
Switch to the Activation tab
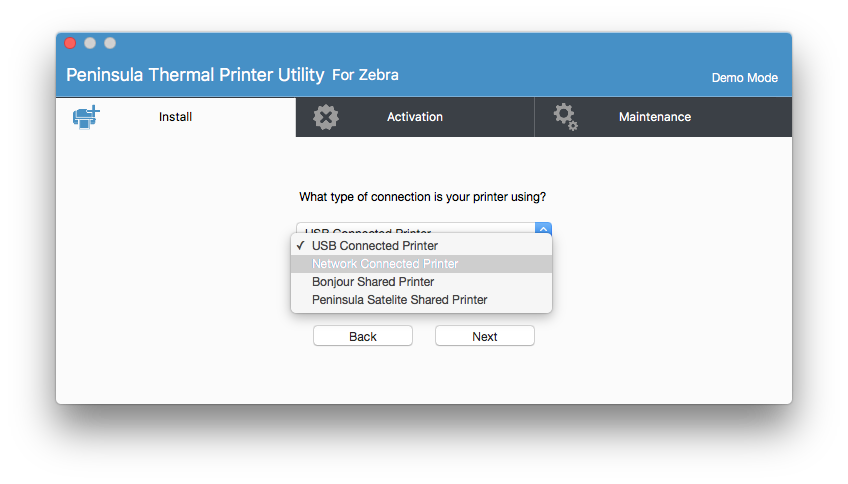415,117
